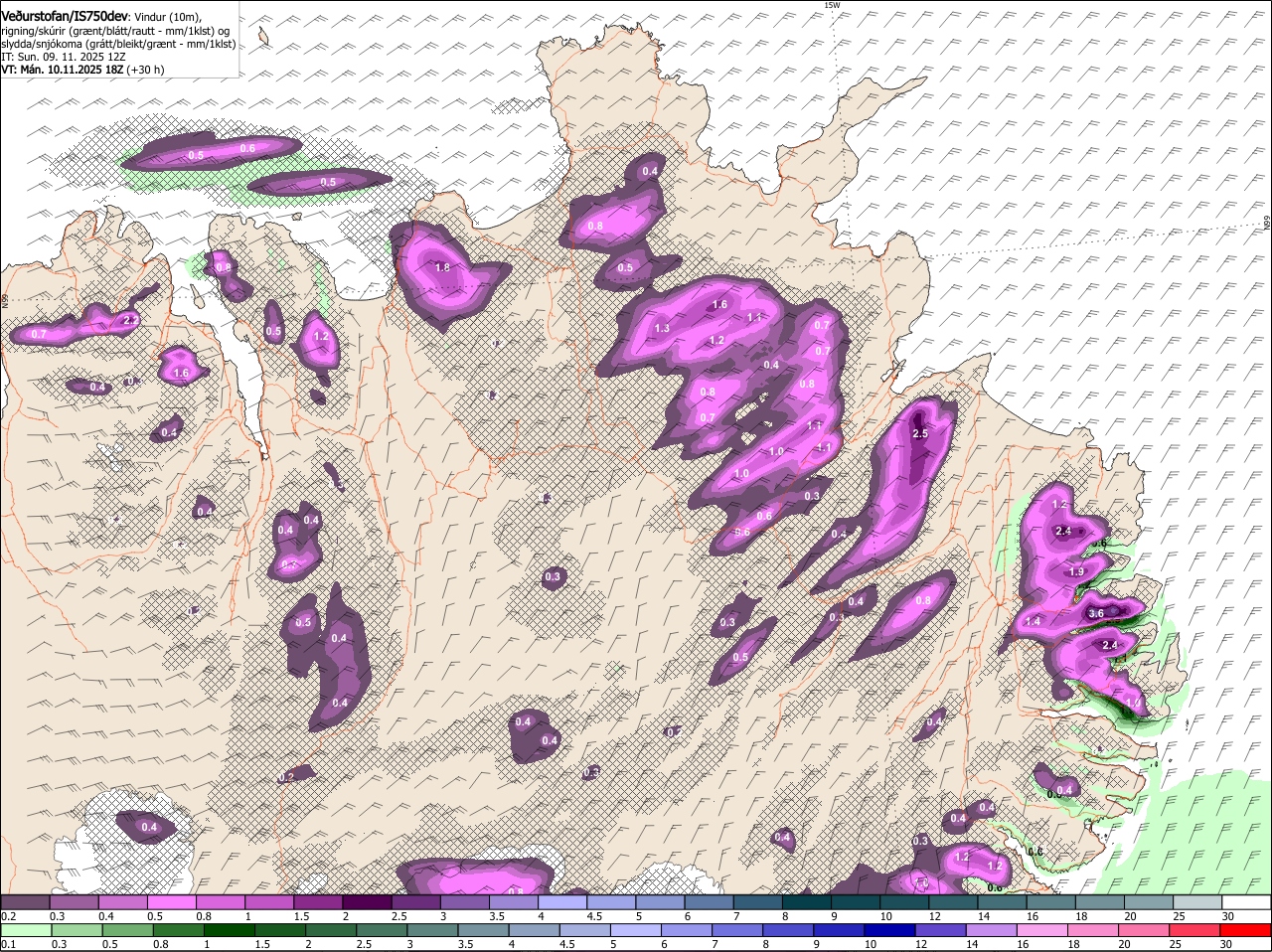Select the upper legend swatch labeled 12

[953, 902]
